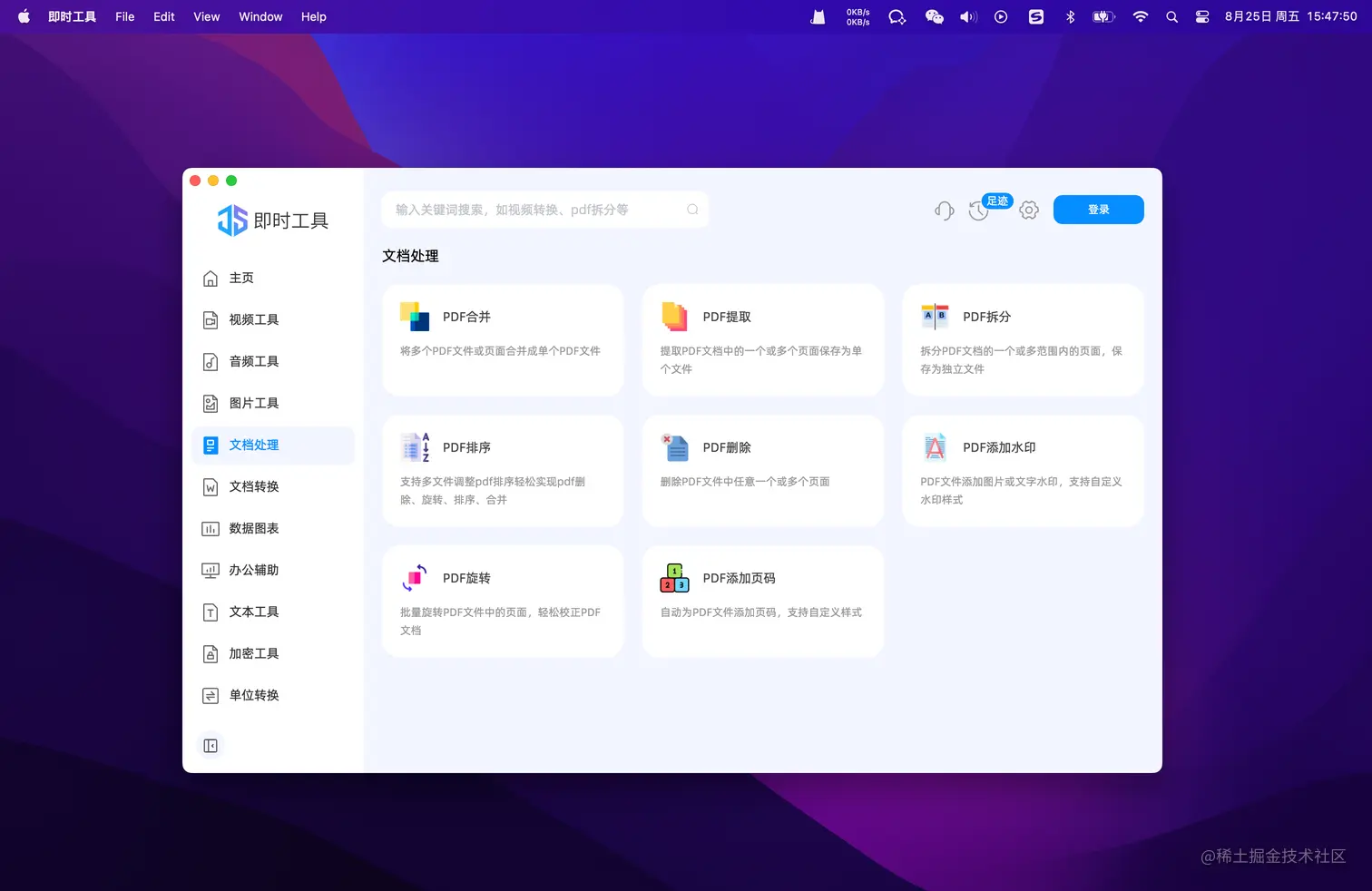
Task: Open the File menu
Action: coord(125,16)
